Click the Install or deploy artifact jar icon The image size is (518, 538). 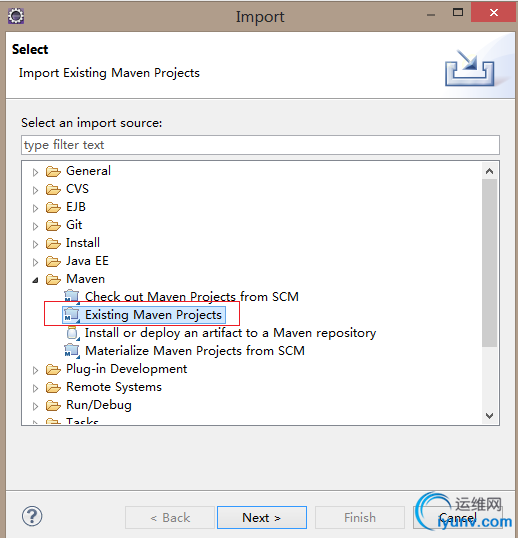[x=73, y=333]
